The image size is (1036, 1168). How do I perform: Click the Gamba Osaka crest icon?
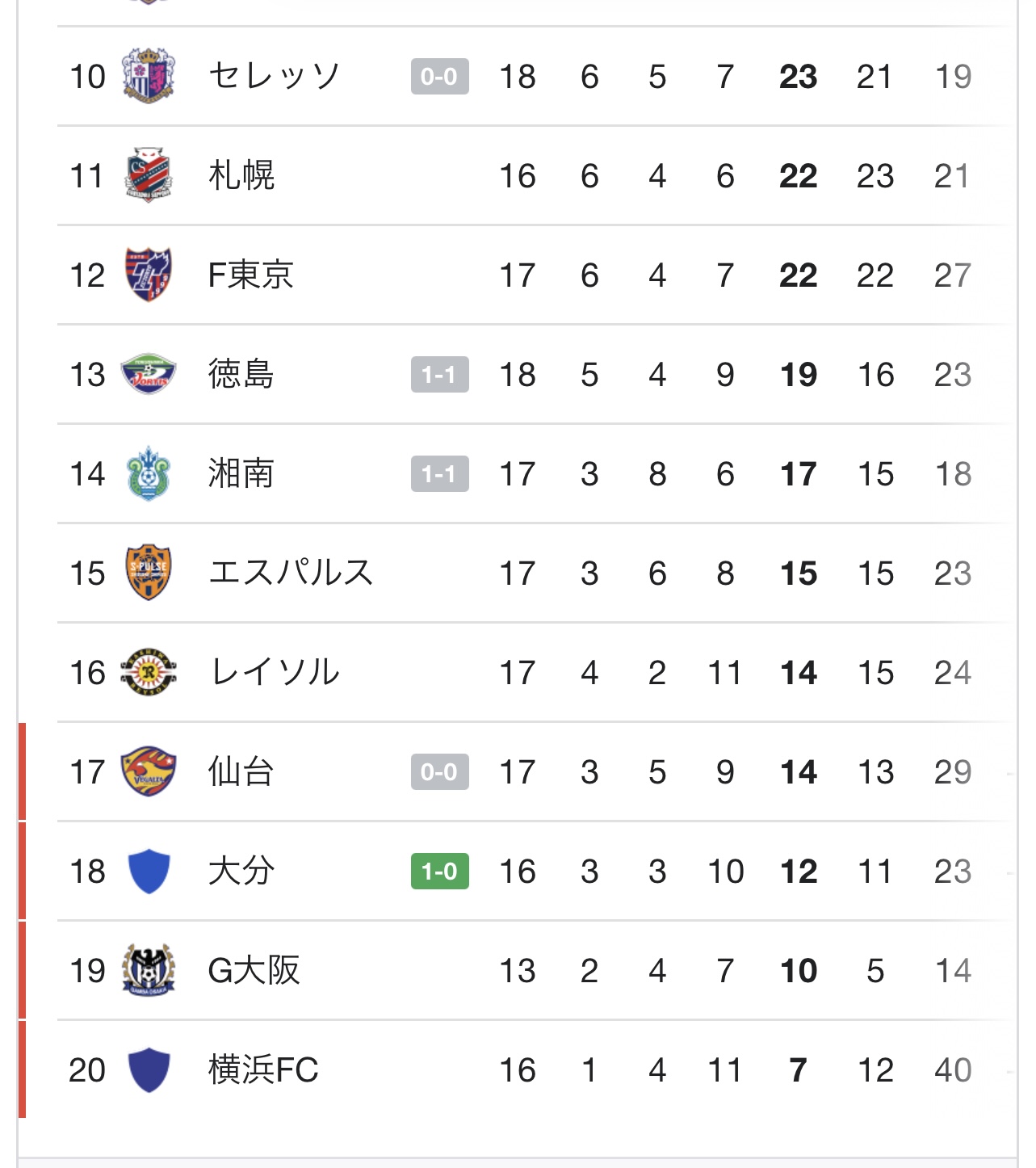149,970
